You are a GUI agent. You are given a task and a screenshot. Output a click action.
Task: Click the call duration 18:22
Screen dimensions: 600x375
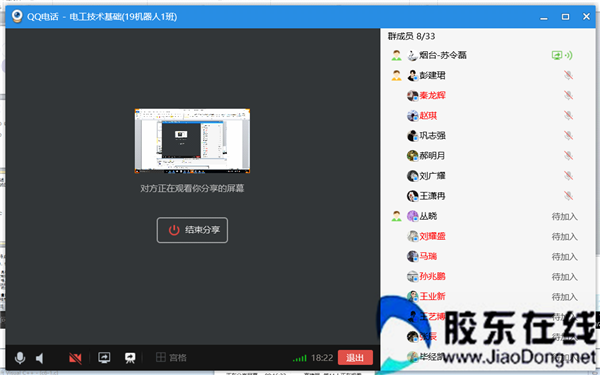point(322,358)
